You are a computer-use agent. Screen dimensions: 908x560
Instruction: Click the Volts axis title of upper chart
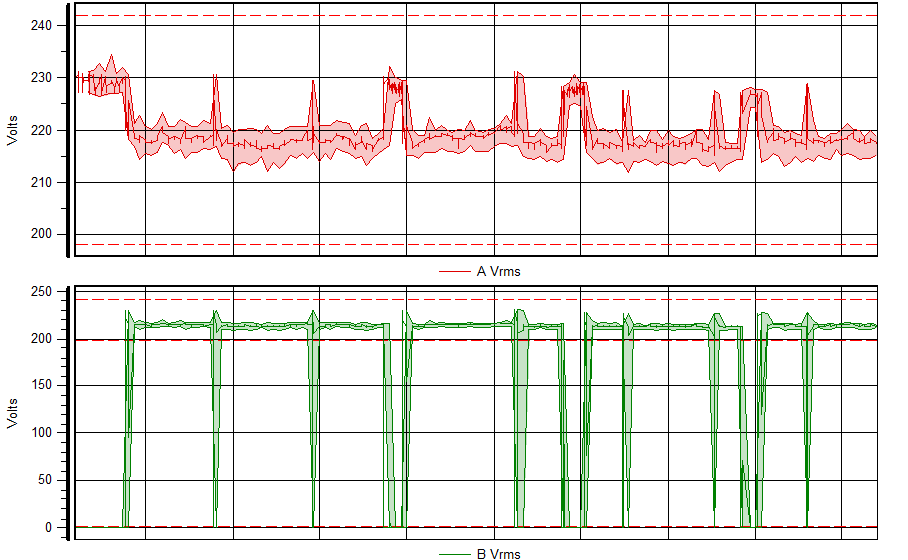coord(12,130)
